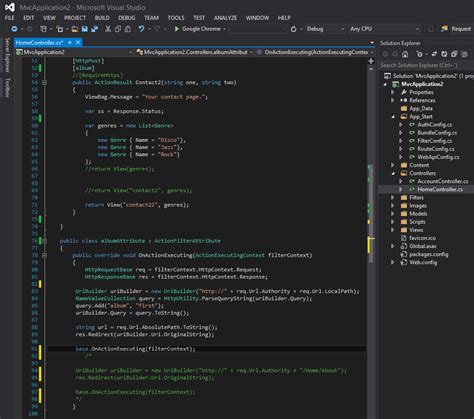Open the PROJECT menu
Viewport: 474px width, 419px height.
[75, 18]
